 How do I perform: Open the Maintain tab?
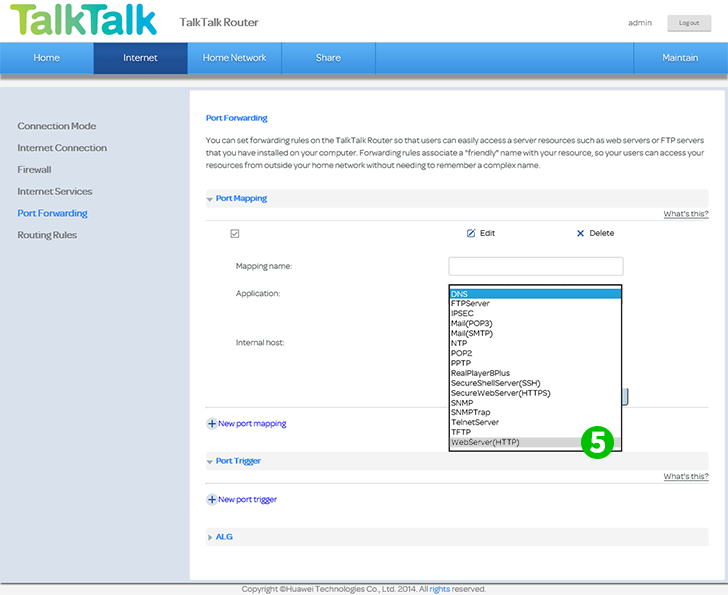click(x=680, y=58)
